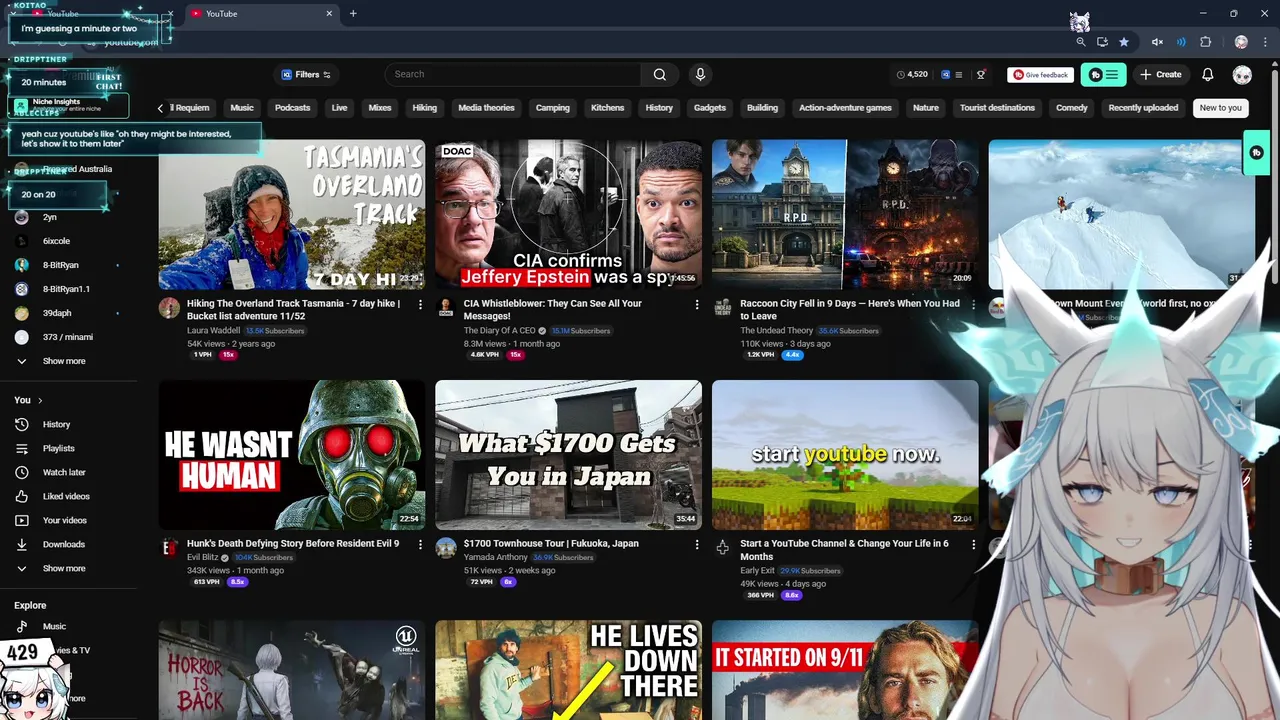Viewport: 1280px width, 720px height.
Task: Open the TubeBuddy green menu button
Action: coord(1104,75)
